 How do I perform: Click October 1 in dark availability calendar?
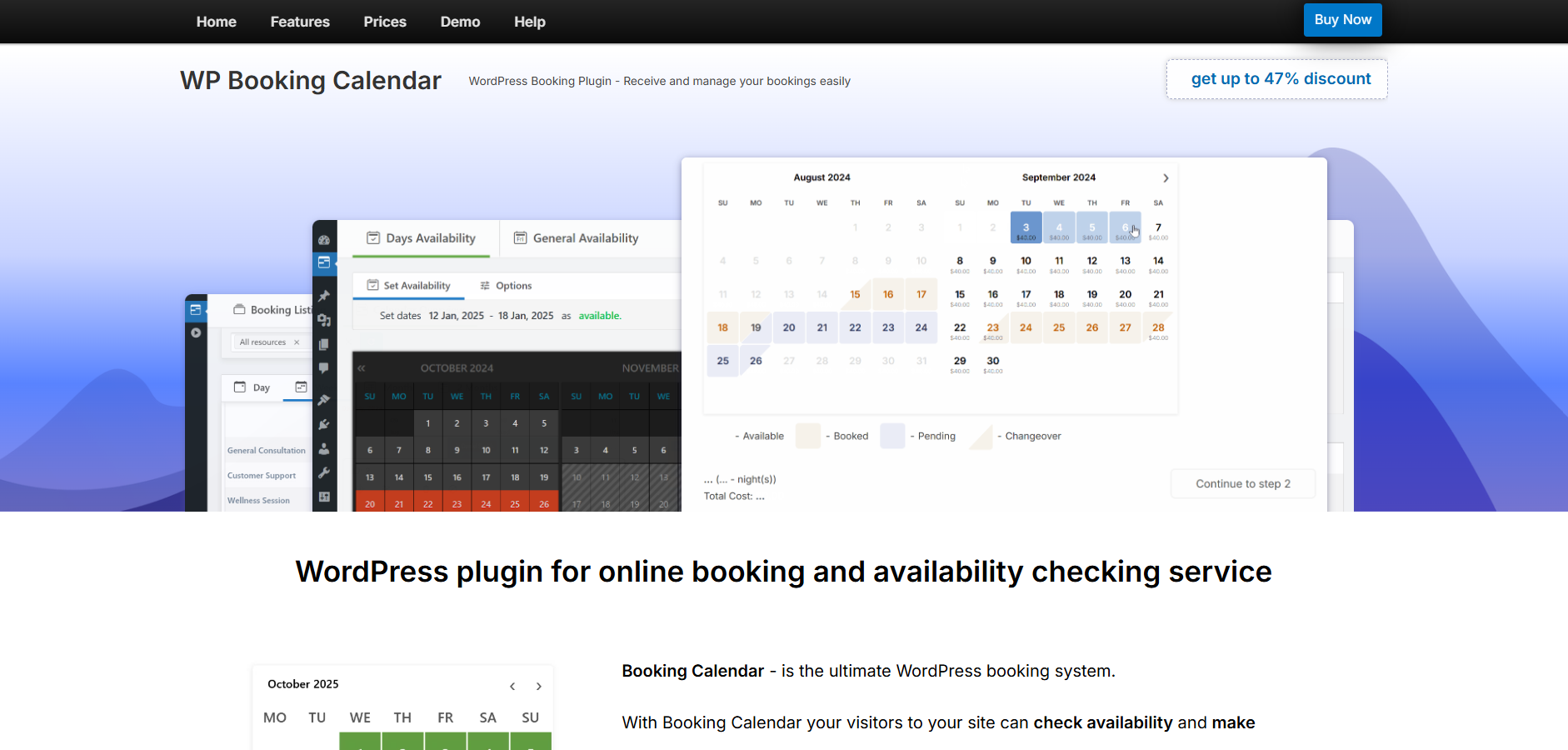point(428,423)
